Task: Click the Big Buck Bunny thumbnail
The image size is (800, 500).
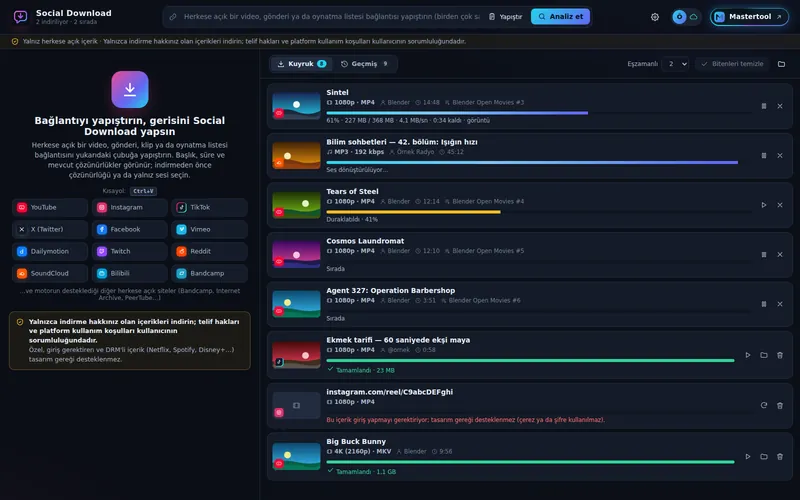Action: 296,456
